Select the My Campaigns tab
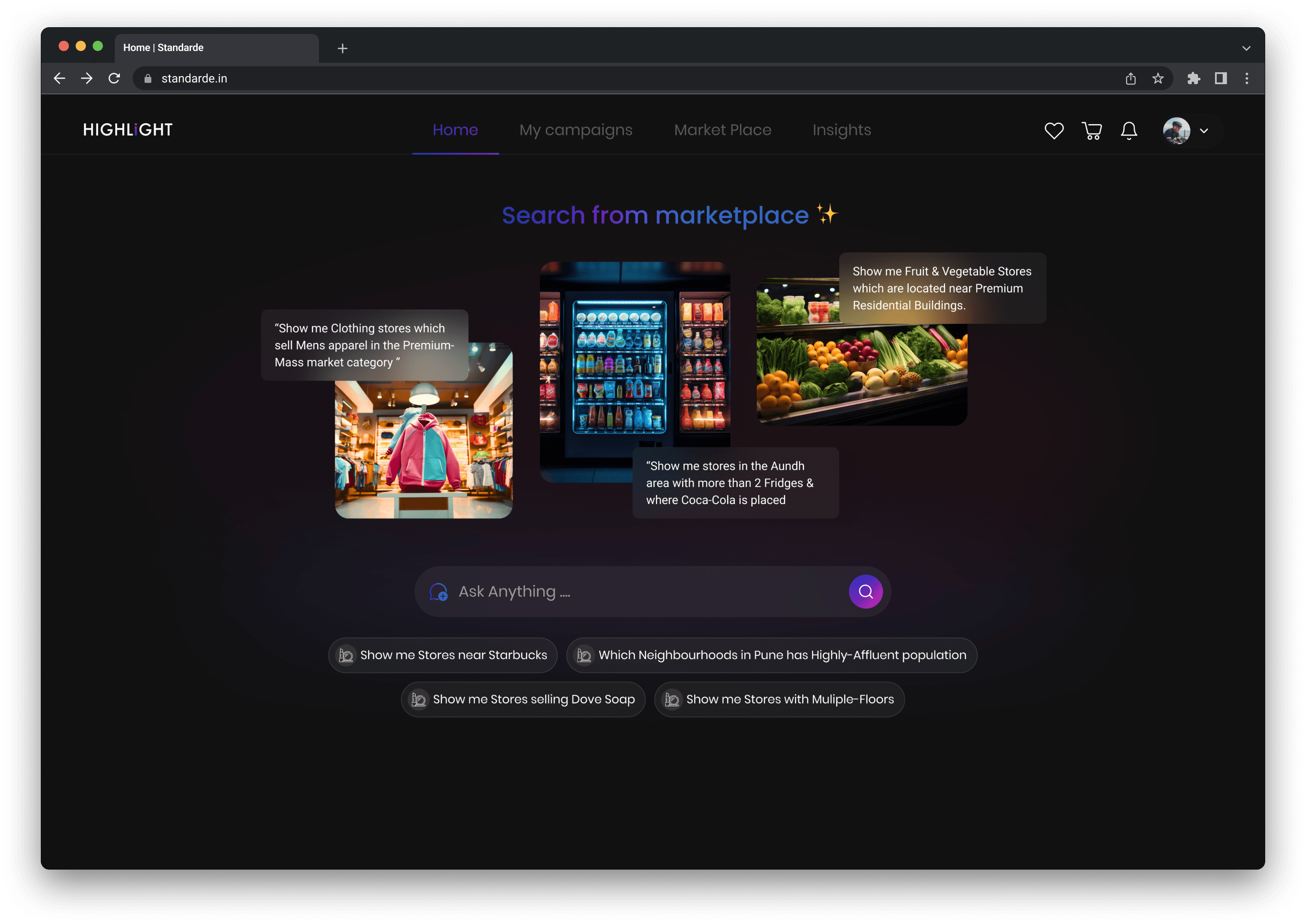This screenshot has height=924, width=1306. point(576,129)
